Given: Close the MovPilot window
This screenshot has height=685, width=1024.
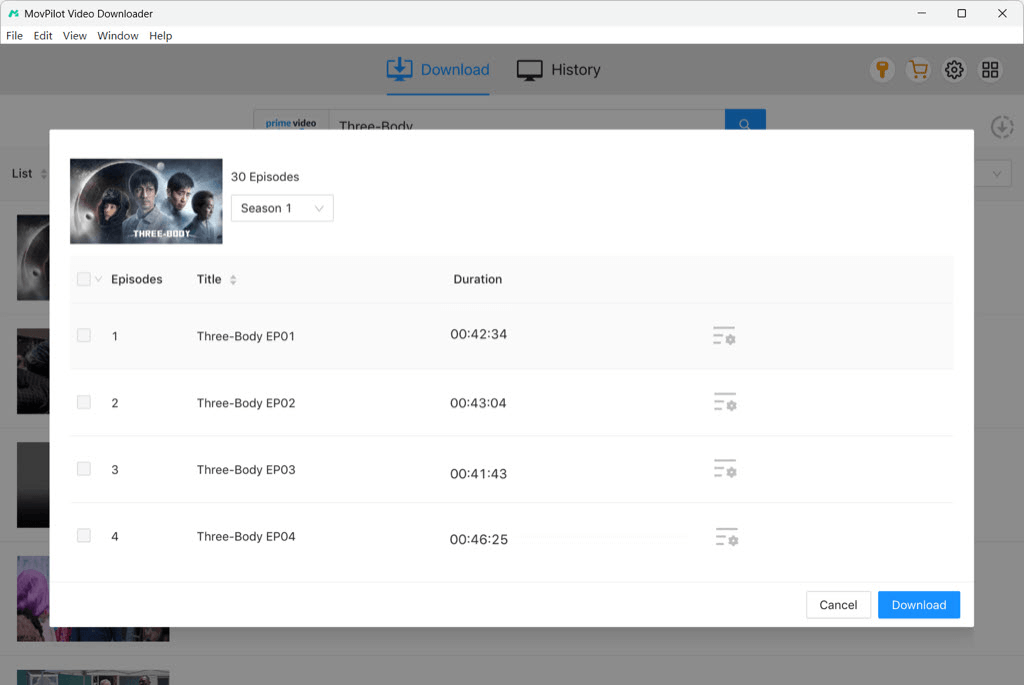Looking at the screenshot, I should pos(1002,13).
